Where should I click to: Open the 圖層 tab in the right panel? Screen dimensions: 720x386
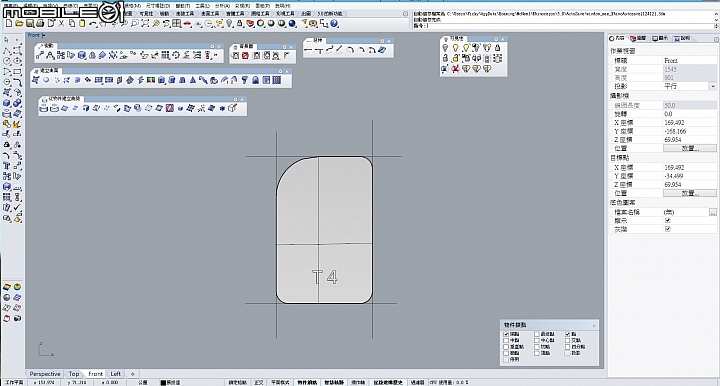pos(638,39)
